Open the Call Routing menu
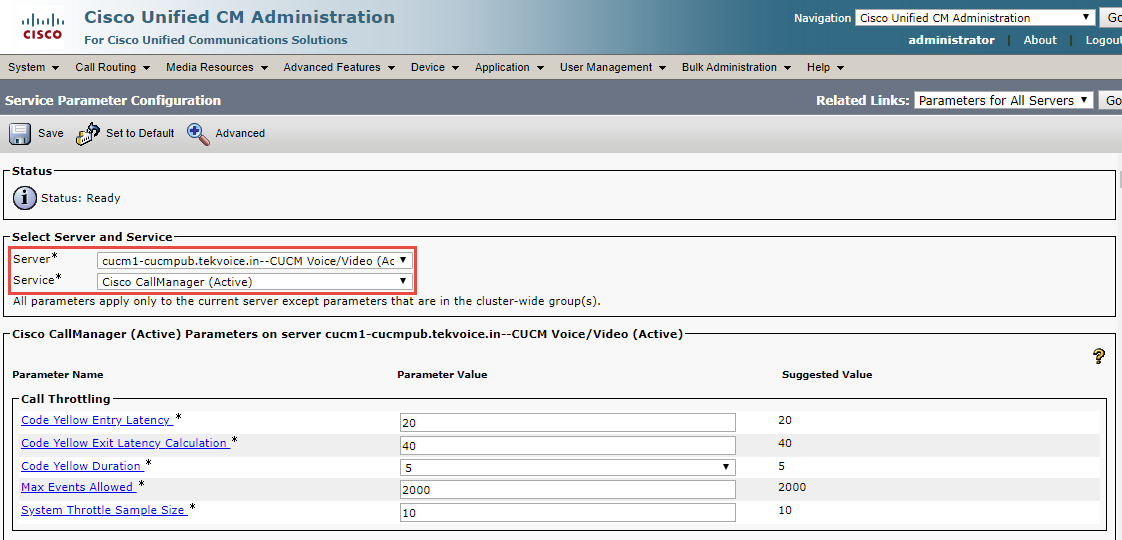The height and width of the screenshot is (540, 1122). 112,67
